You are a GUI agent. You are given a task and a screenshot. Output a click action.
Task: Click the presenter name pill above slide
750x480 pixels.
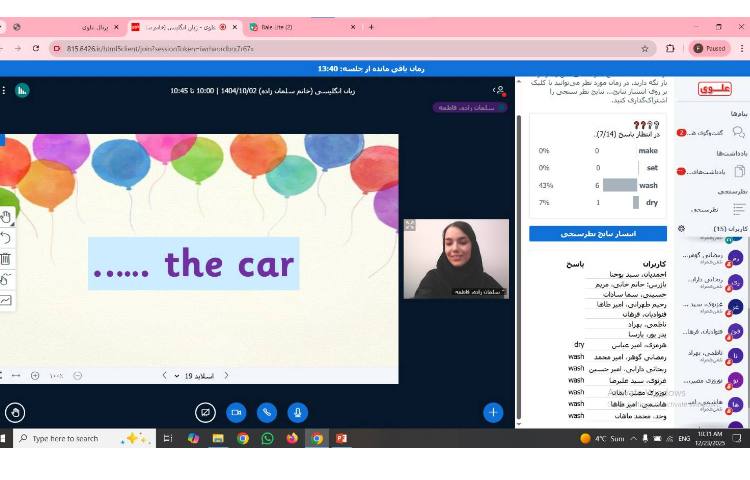pos(470,108)
